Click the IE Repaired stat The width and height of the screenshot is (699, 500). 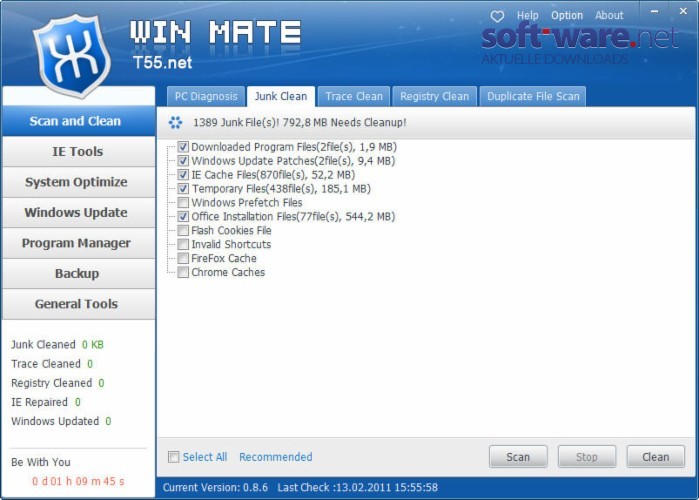click(x=46, y=402)
